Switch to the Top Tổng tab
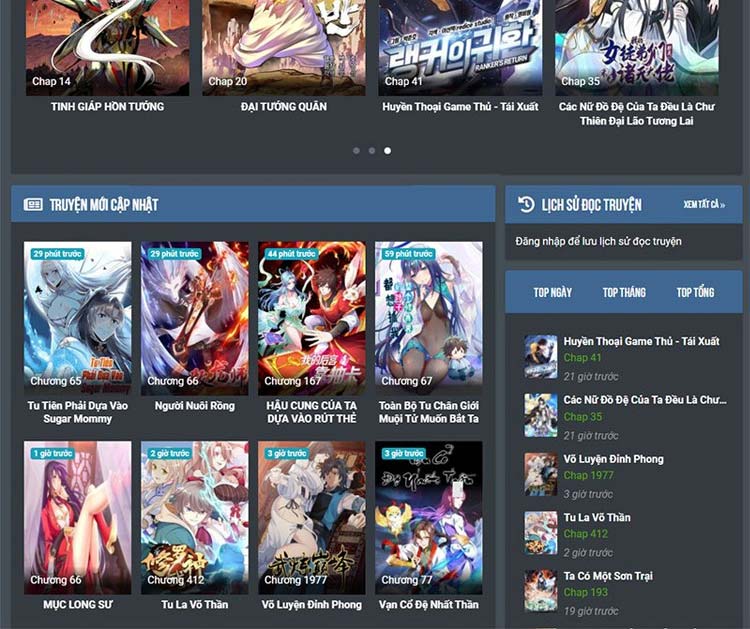Image resolution: width=750 pixels, height=629 pixels. tap(695, 292)
